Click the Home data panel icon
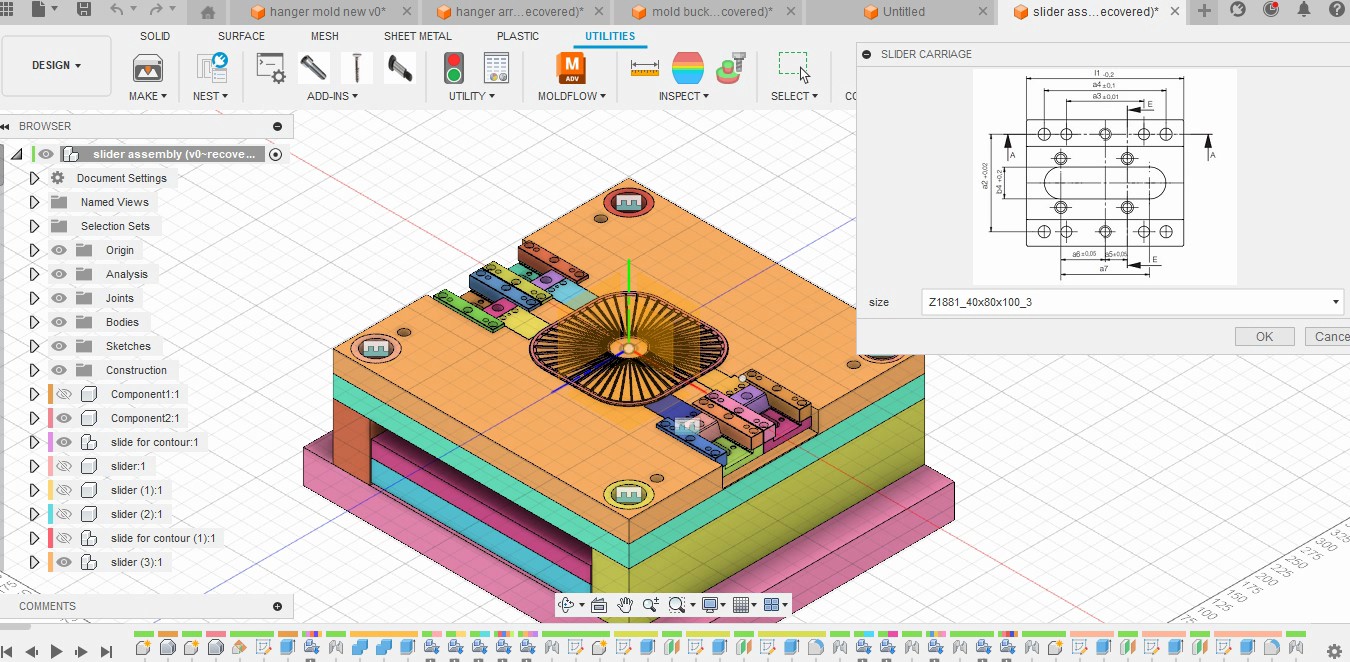 (x=208, y=12)
